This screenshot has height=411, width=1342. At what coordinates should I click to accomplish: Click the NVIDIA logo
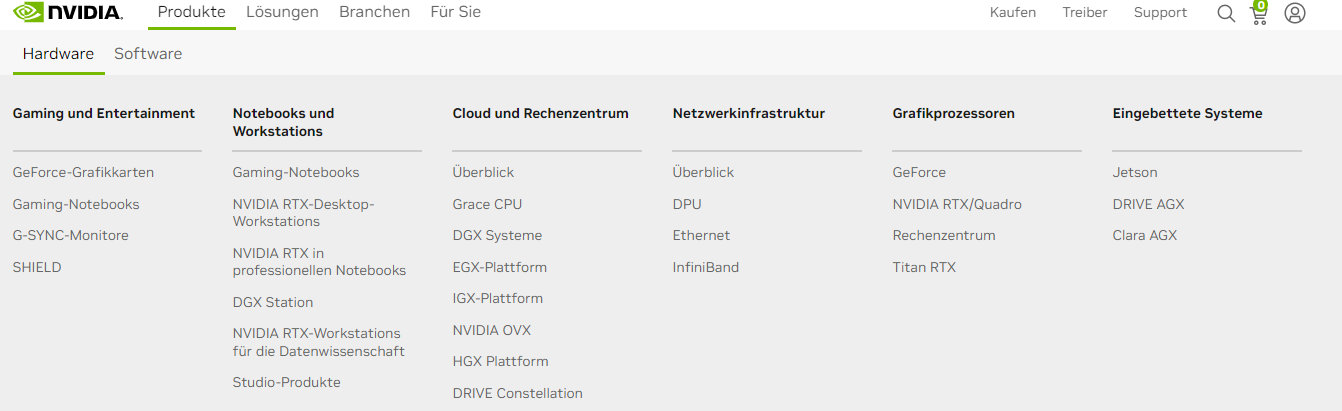68,13
